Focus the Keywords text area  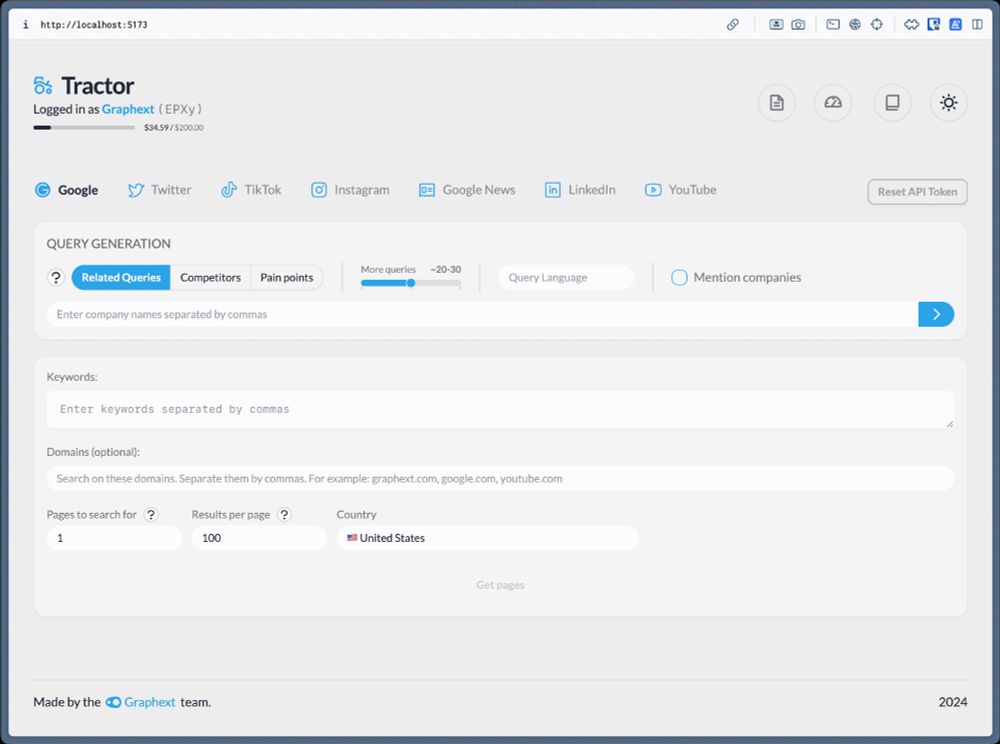tap(500, 409)
